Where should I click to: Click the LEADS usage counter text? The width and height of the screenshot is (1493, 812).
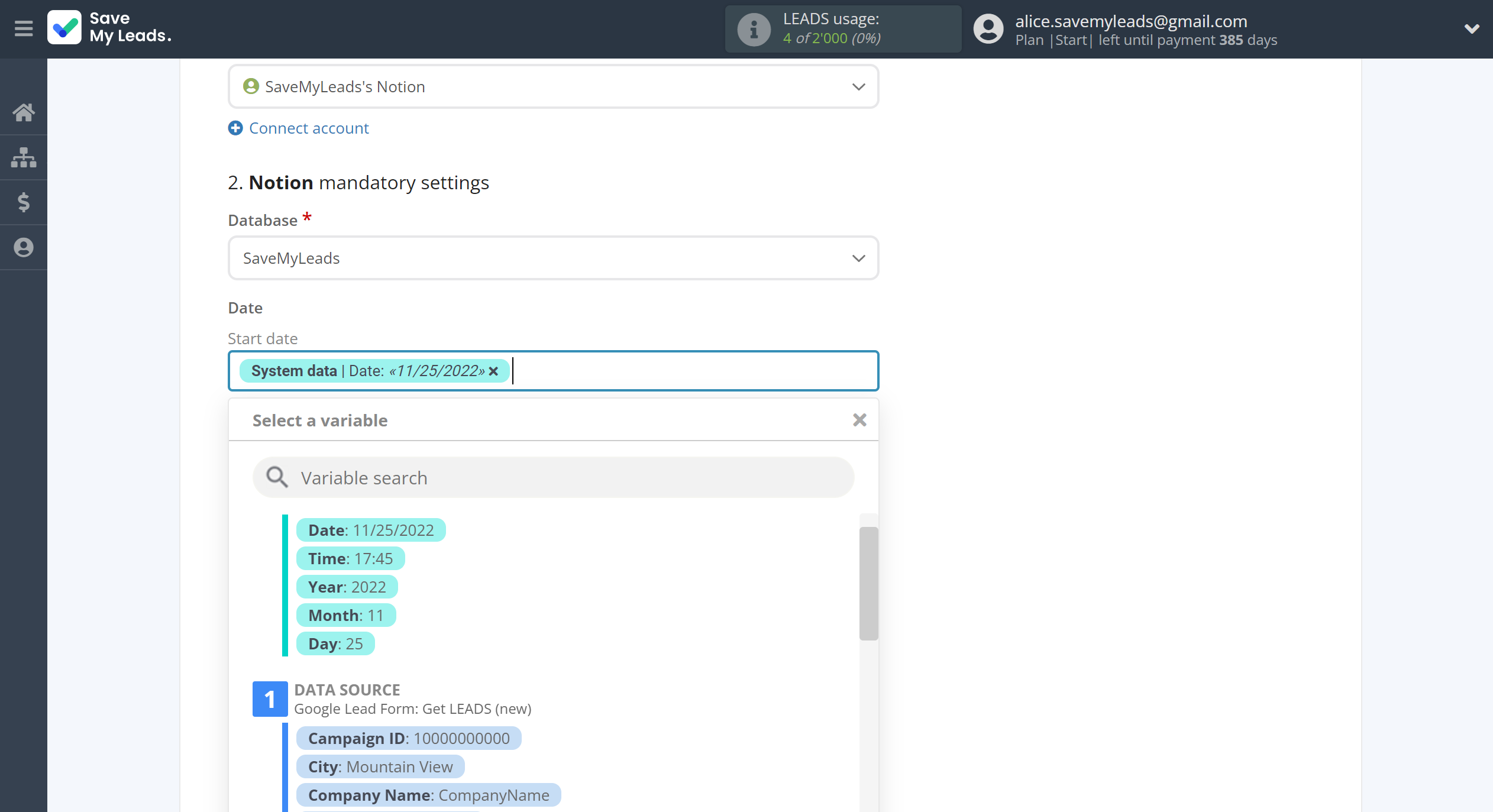coord(832,38)
